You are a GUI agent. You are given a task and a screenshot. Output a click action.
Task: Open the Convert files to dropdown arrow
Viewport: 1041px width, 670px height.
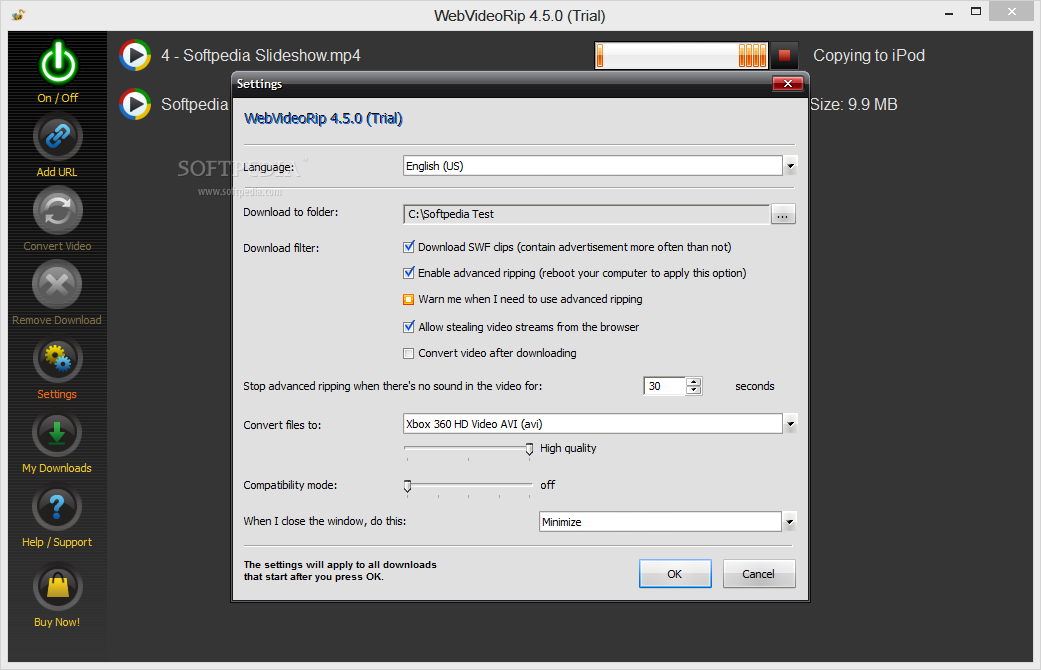(x=790, y=424)
